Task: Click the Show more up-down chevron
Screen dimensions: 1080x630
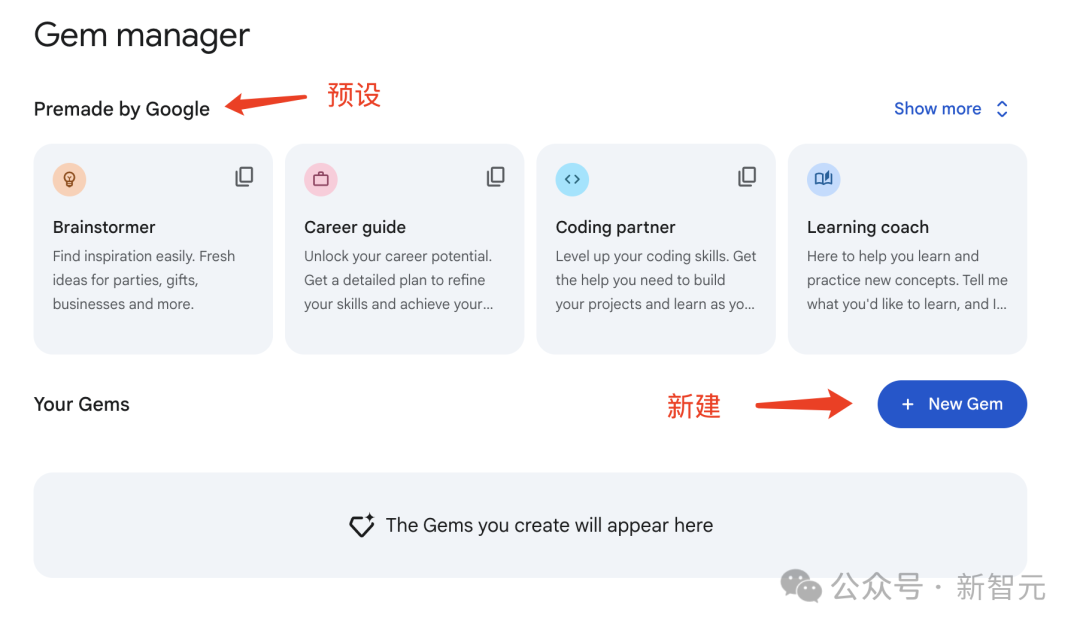Action: click(x=1001, y=109)
